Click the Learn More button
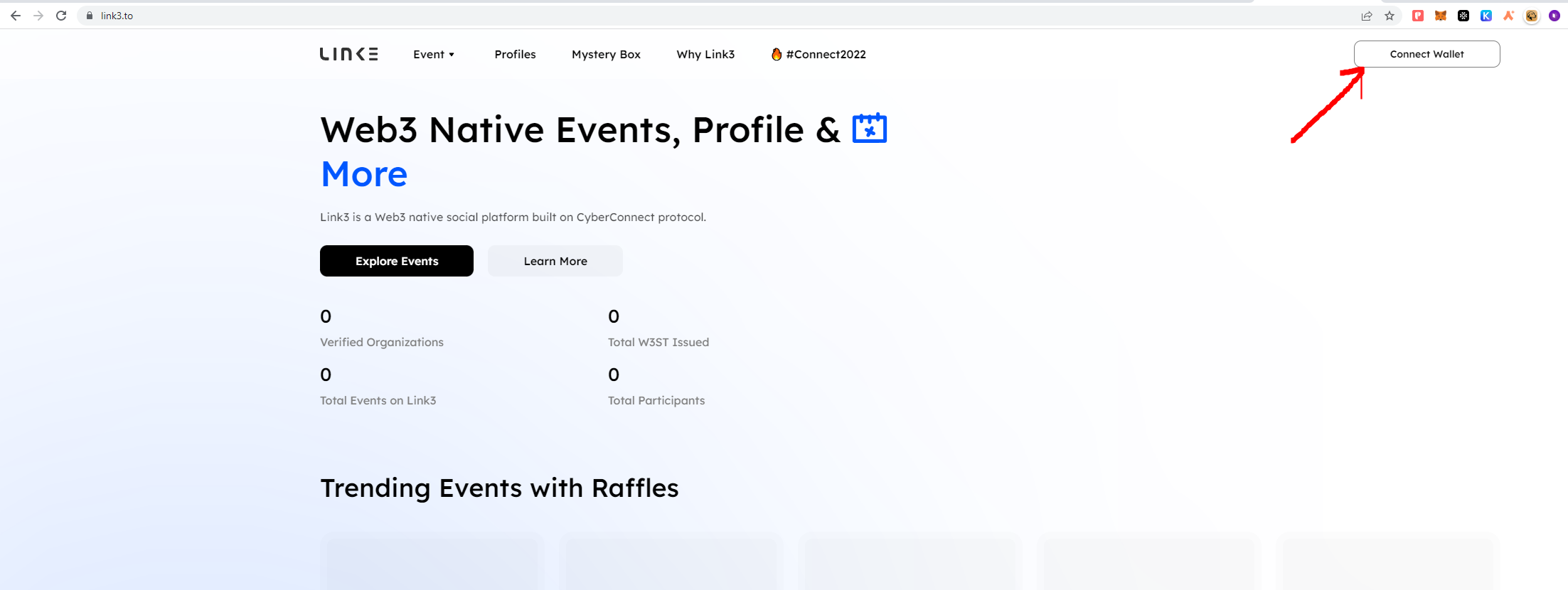The height and width of the screenshot is (590, 1568). point(555,261)
